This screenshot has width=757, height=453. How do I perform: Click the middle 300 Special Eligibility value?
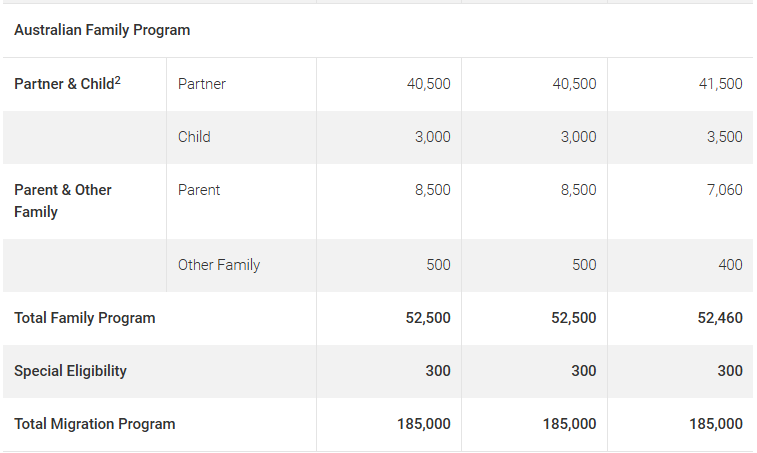(x=584, y=371)
